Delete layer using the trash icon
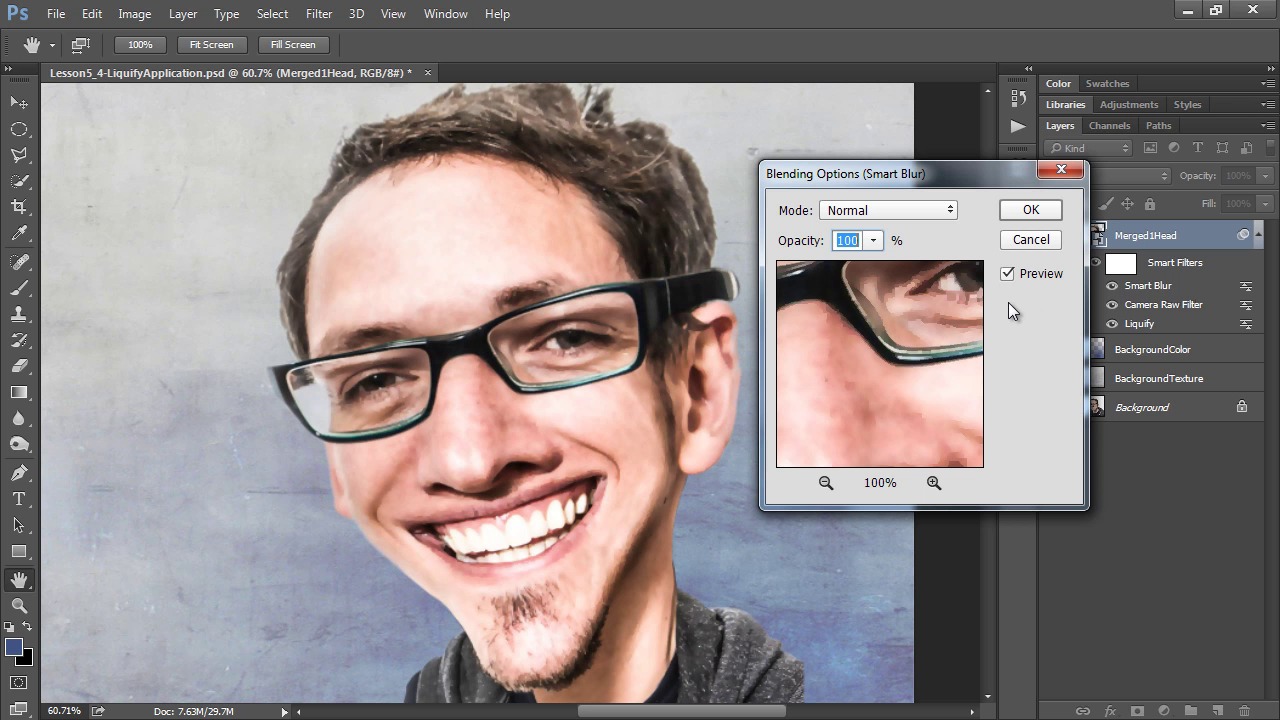 point(1245,711)
